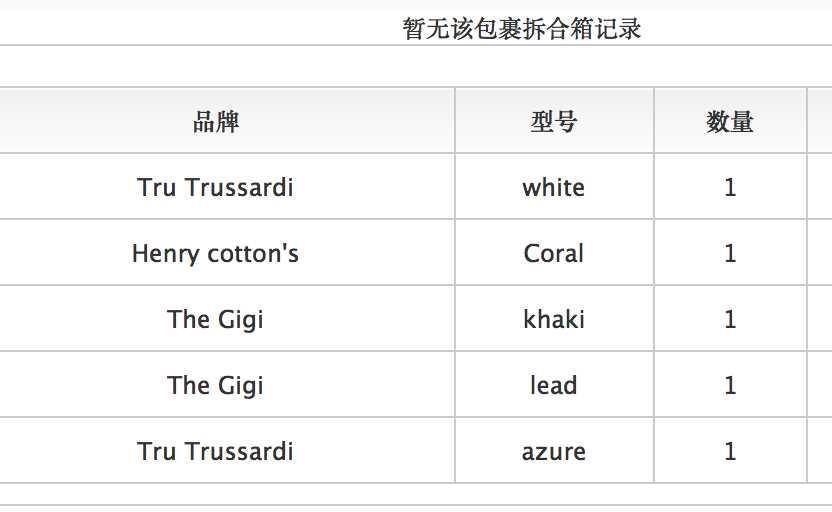Click the white model cell
The height and width of the screenshot is (512, 832).
(x=553, y=187)
